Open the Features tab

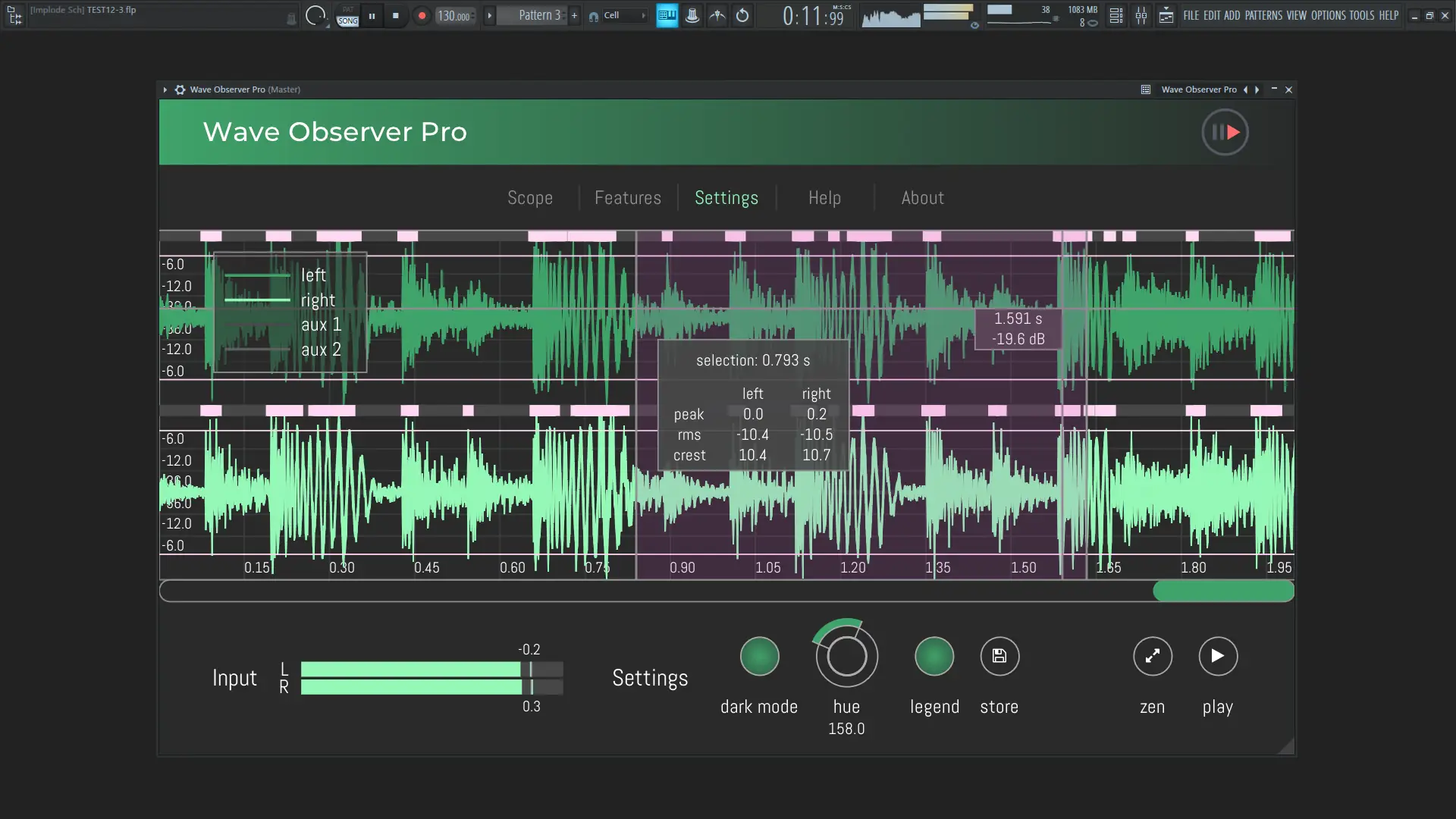click(627, 198)
